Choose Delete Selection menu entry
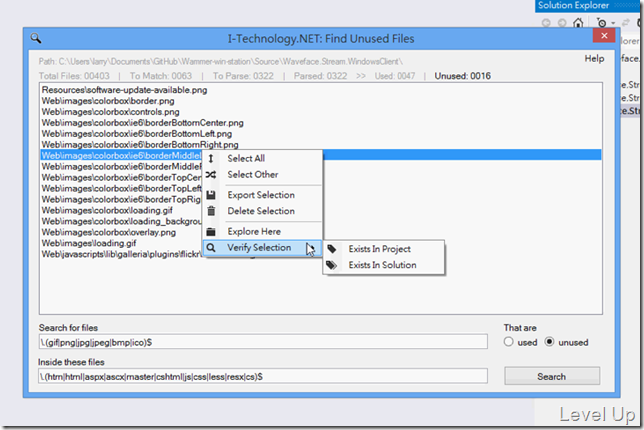This screenshot has height=430, width=644. click(x=261, y=211)
